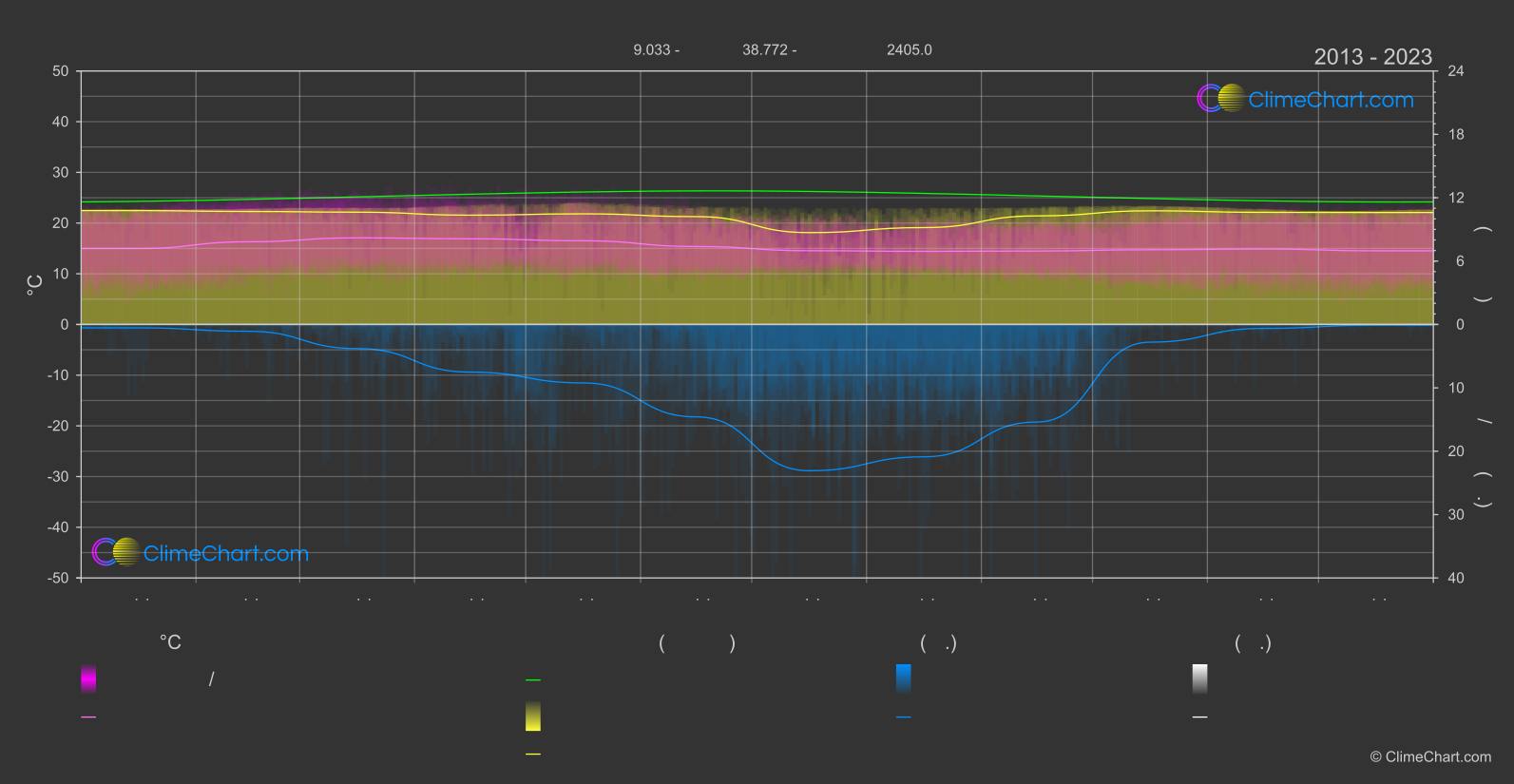Image resolution: width=1514 pixels, height=784 pixels.
Task: Toggle the magenta line legend marker
Action: (88, 717)
